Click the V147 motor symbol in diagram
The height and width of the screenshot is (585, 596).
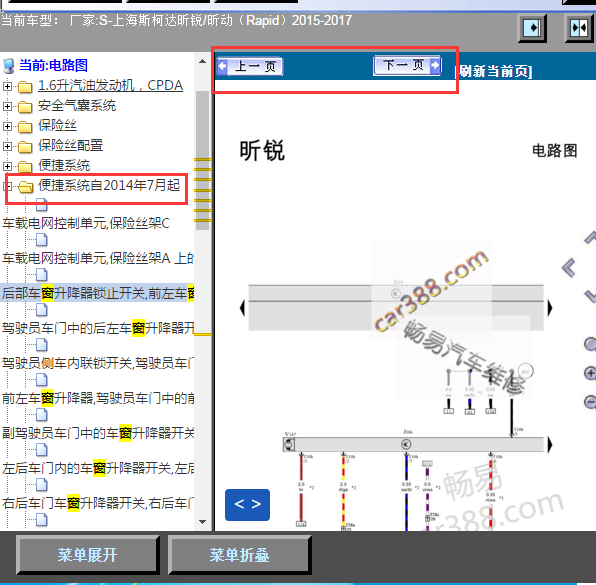289,444
